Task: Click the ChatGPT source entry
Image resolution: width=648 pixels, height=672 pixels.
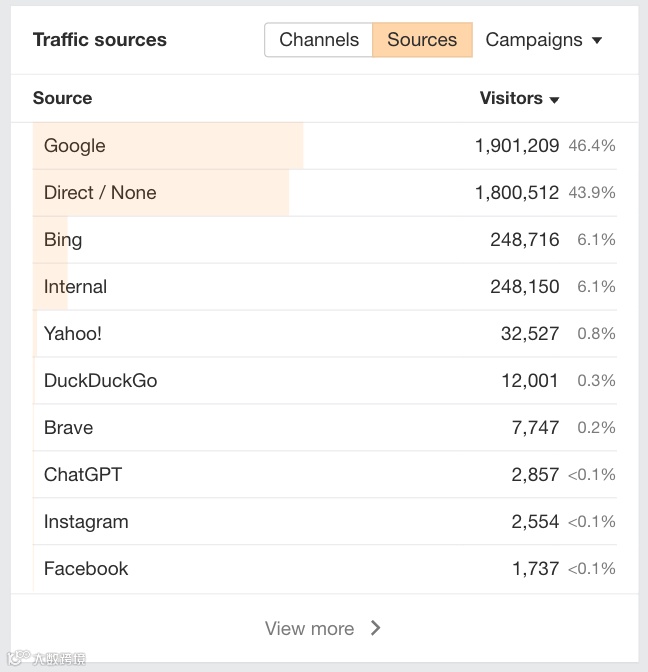Action: (x=83, y=475)
